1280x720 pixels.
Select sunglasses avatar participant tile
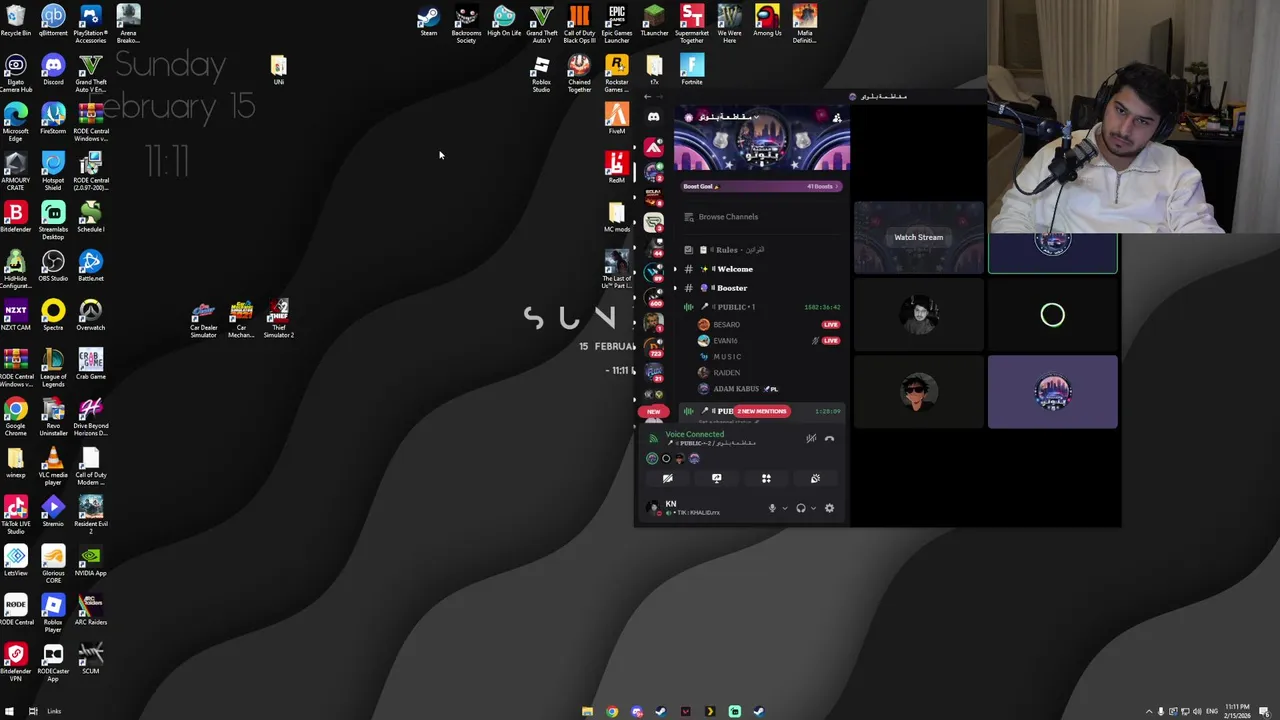pyautogui.click(x=918, y=392)
